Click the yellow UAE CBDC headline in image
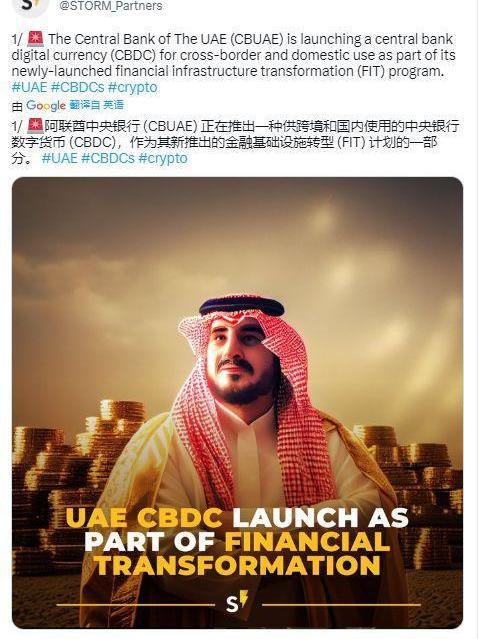 click(x=144, y=518)
